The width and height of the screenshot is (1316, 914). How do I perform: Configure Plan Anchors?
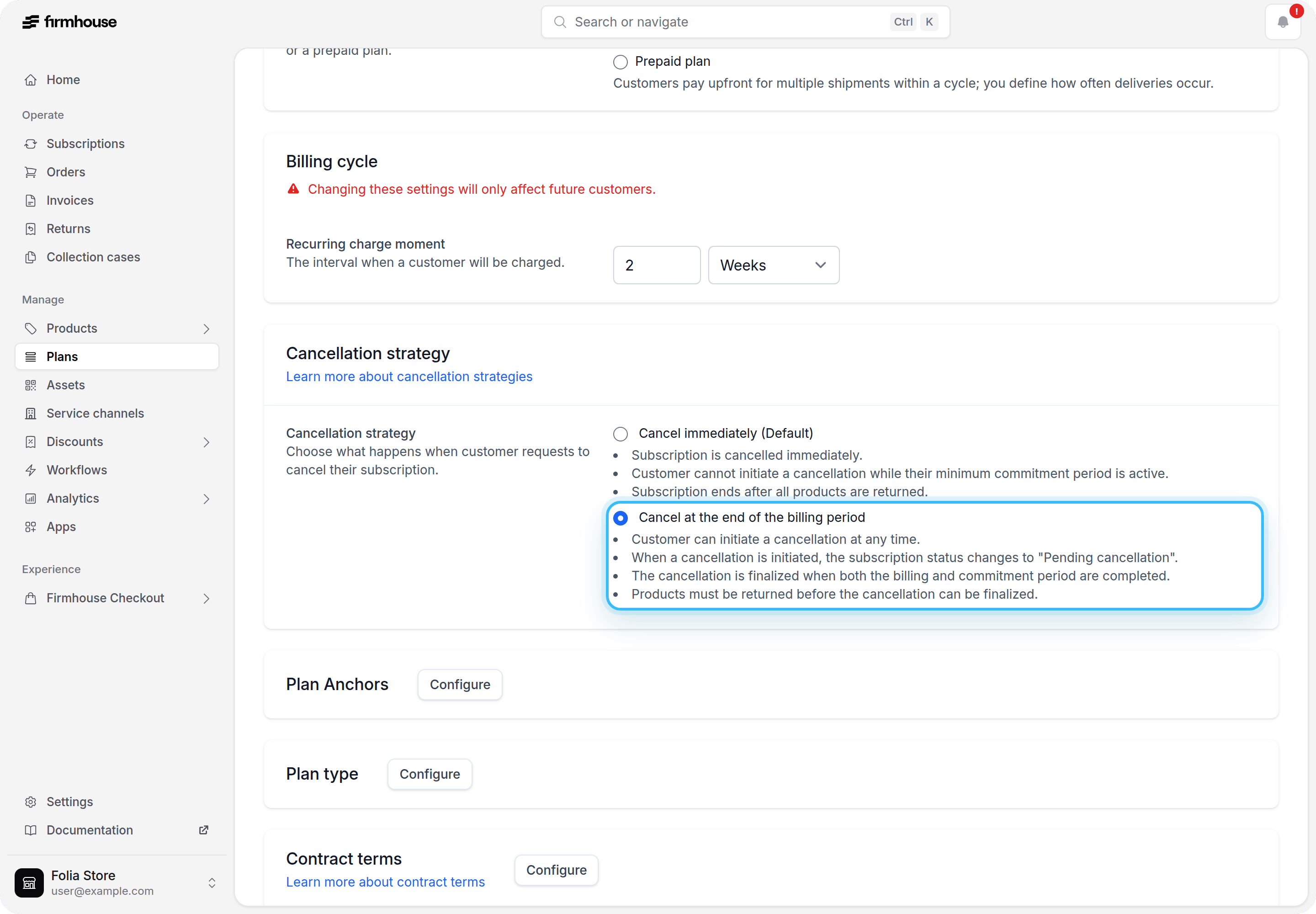460,684
